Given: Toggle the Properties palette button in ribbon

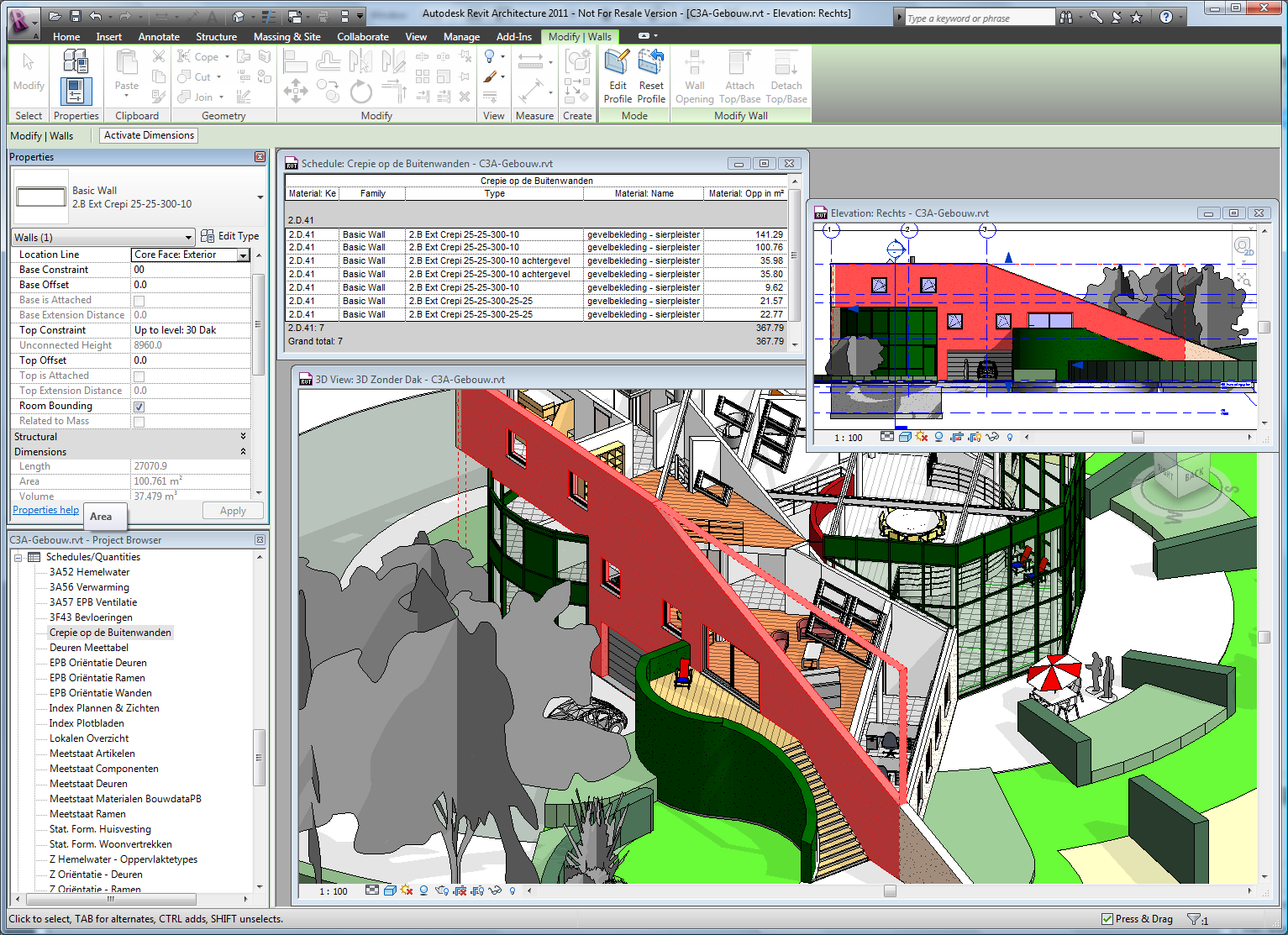Looking at the screenshot, I should (75, 91).
